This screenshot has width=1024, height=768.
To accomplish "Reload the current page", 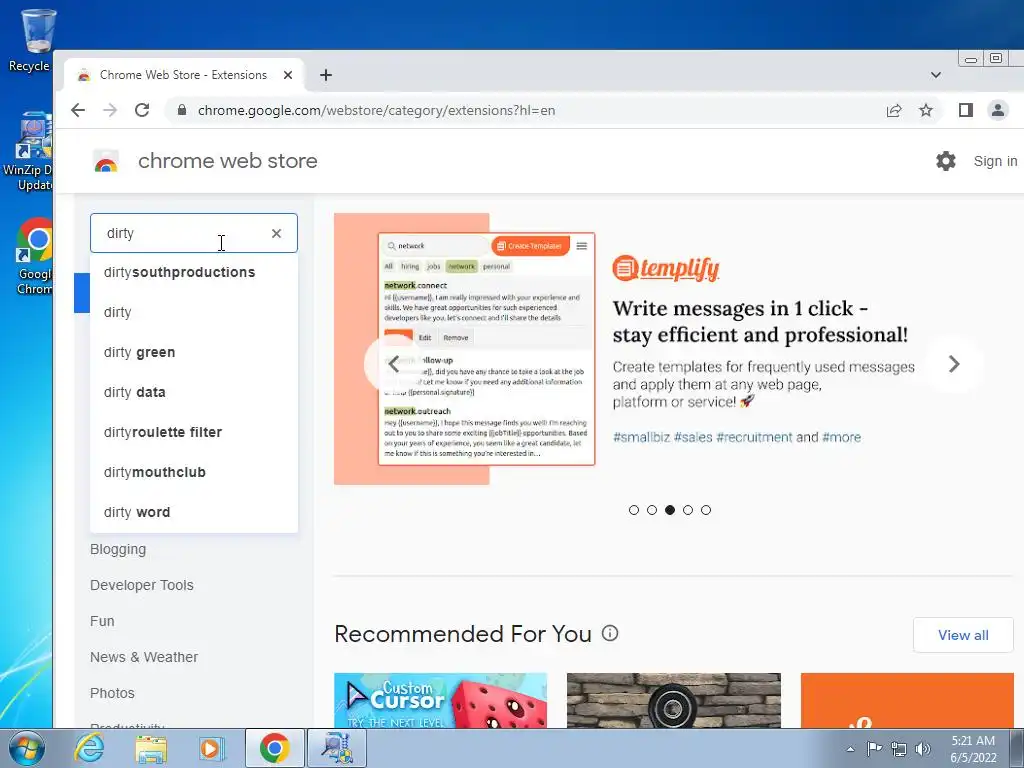I will point(142,110).
